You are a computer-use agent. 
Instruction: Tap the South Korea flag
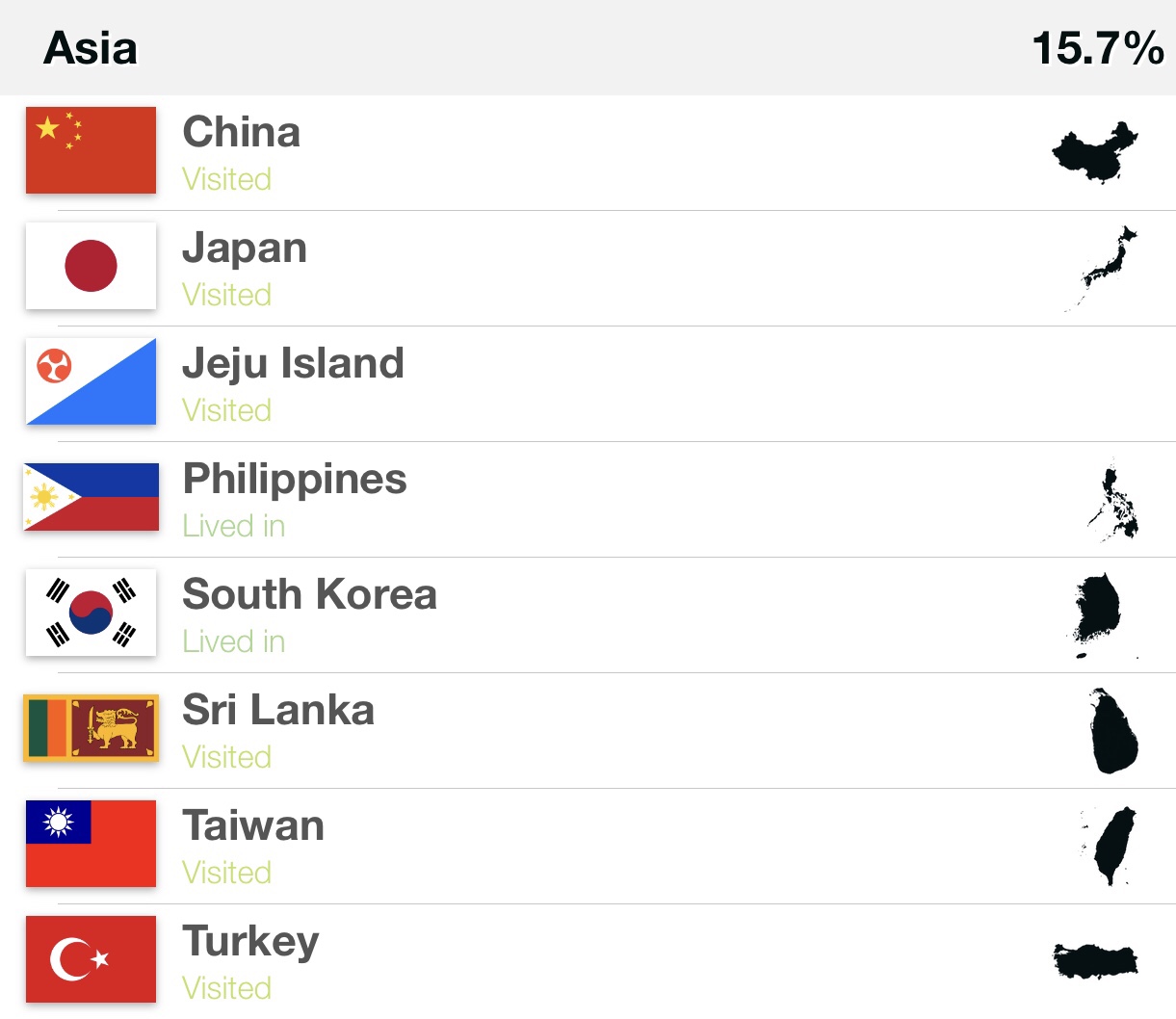point(91,613)
